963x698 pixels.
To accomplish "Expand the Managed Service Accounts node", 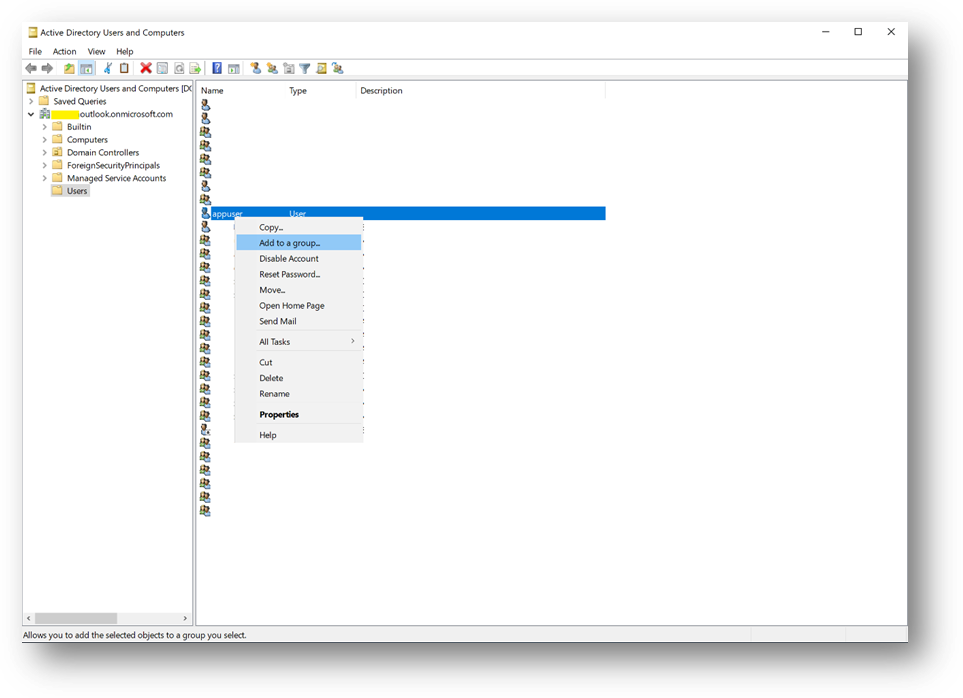I will pos(44,179).
